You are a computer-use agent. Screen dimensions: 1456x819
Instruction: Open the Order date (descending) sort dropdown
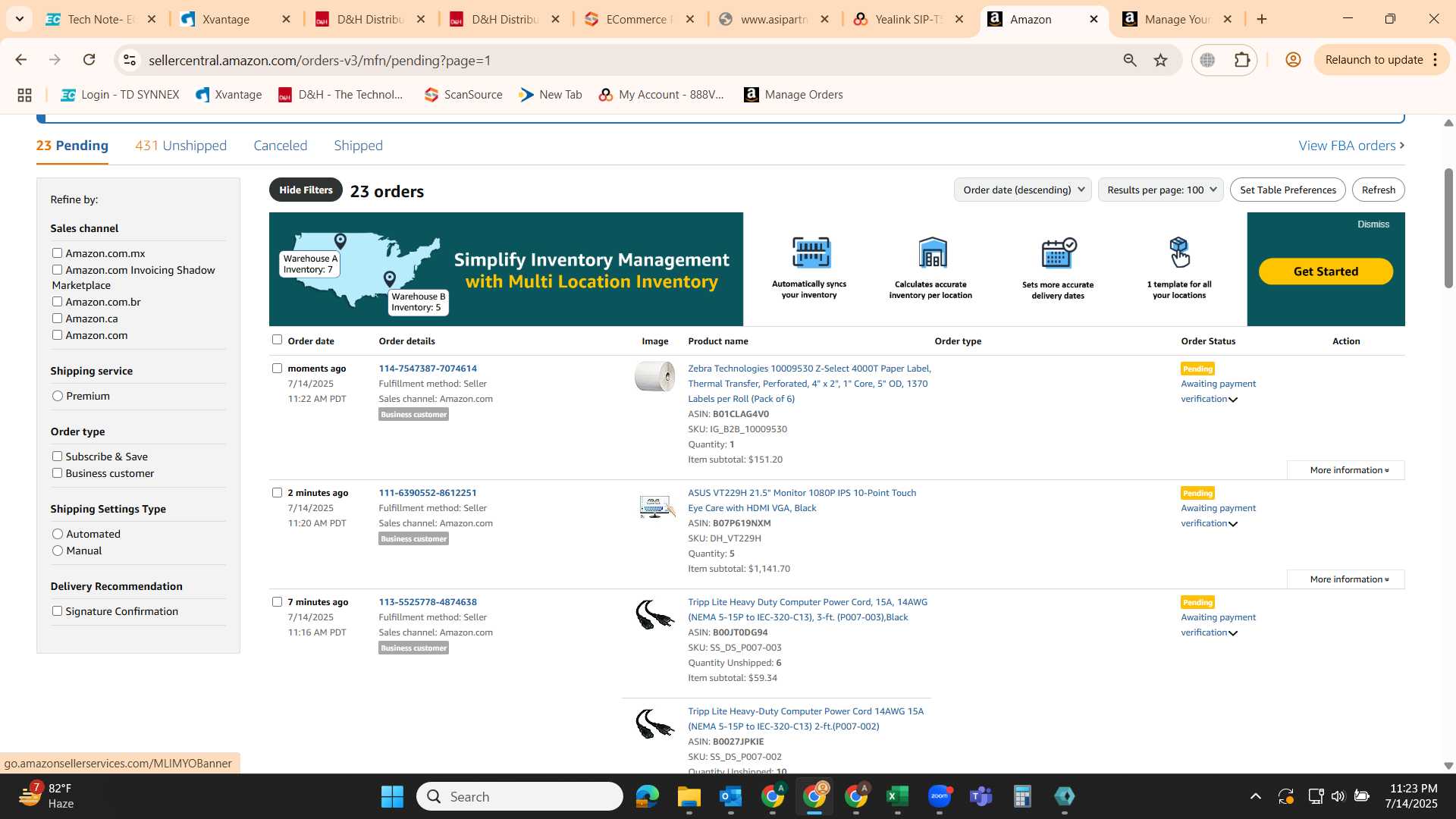(1023, 190)
